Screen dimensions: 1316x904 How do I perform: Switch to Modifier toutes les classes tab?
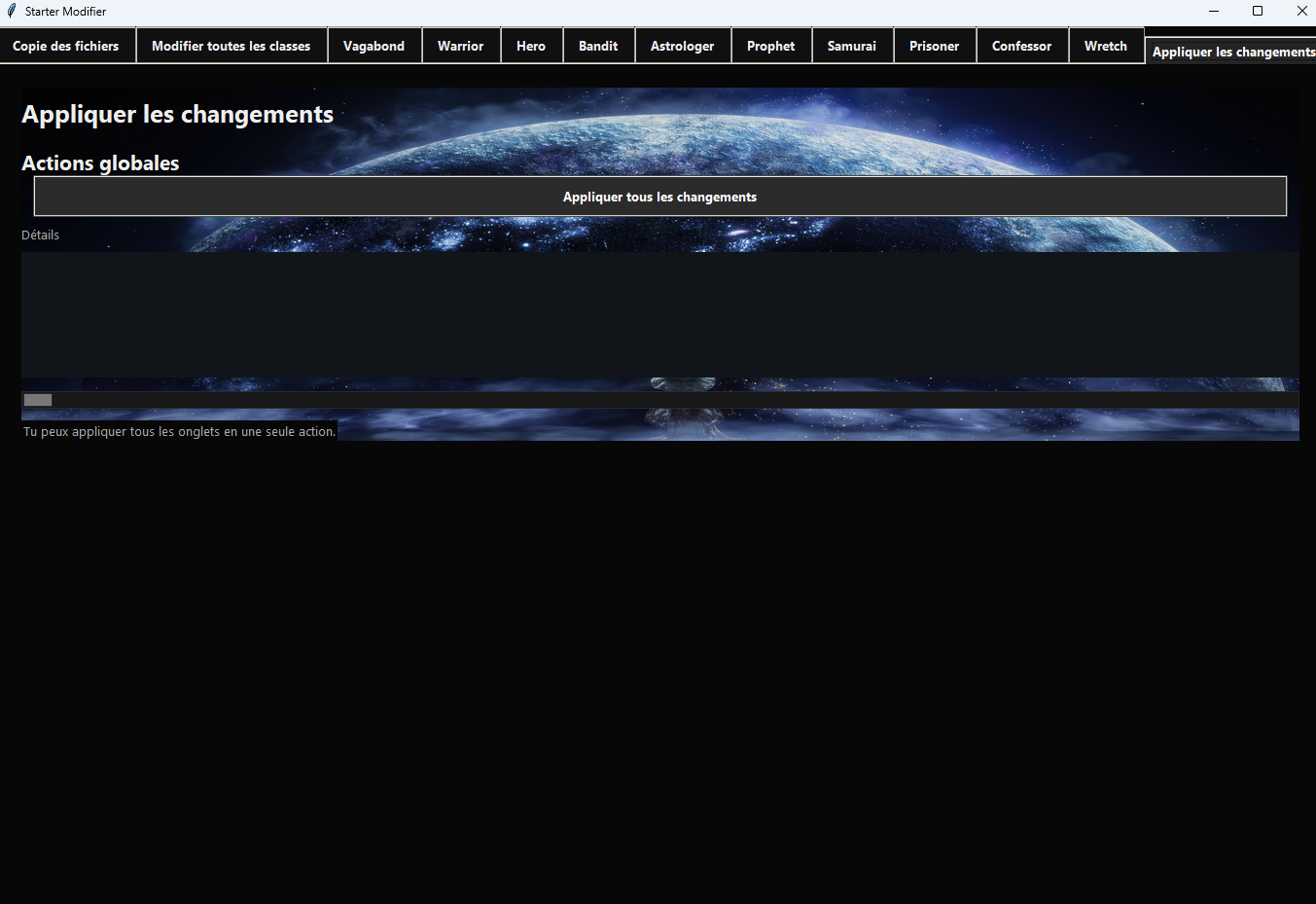(231, 46)
